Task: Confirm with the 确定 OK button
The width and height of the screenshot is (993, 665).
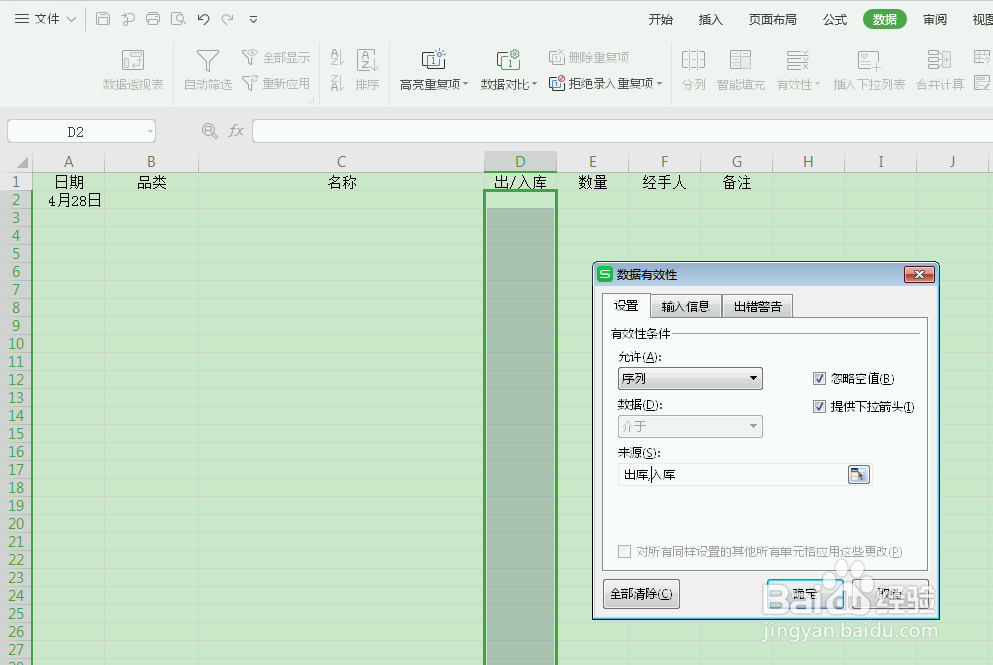Action: tap(806, 592)
